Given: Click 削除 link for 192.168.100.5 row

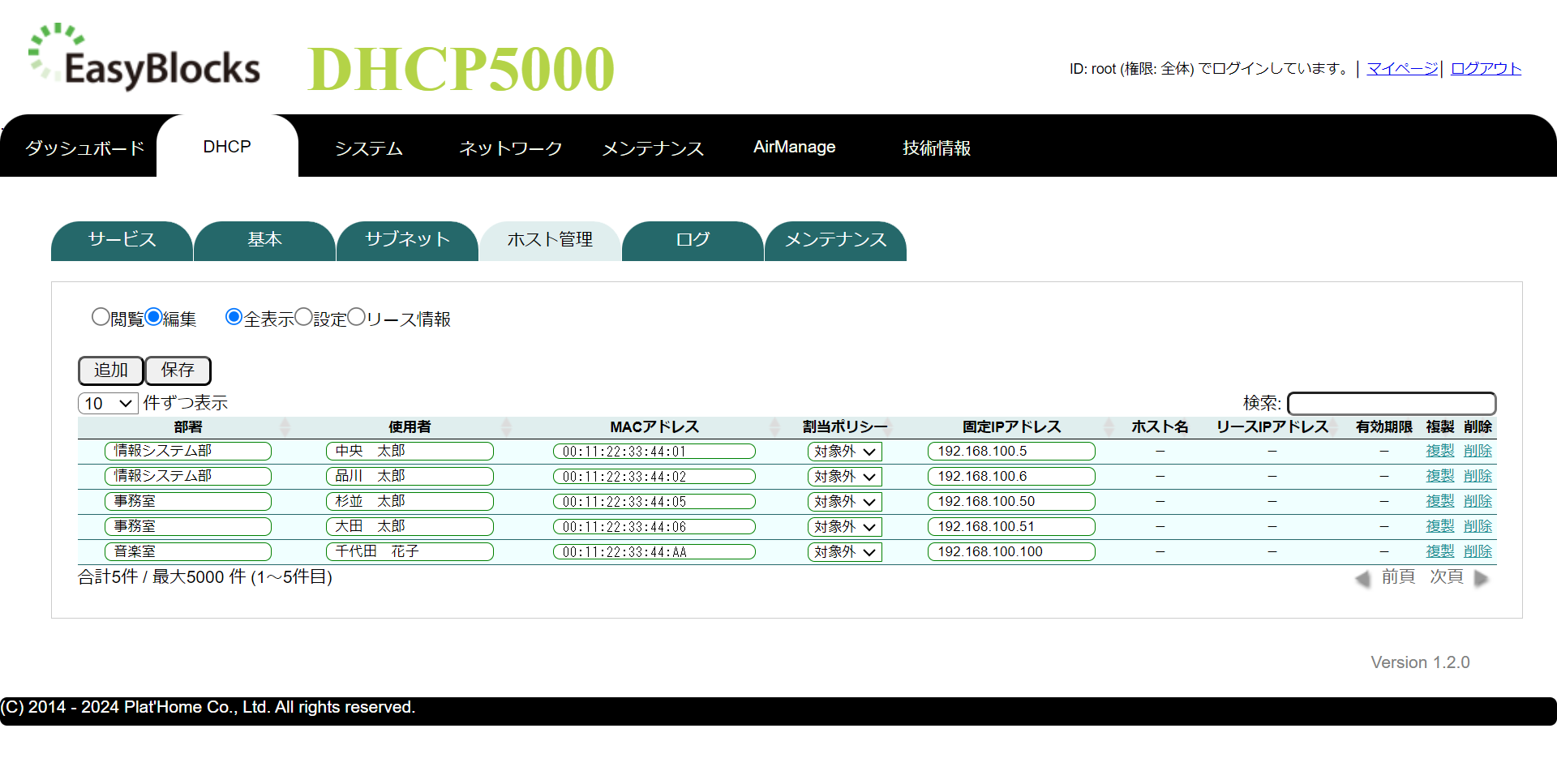Looking at the screenshot, I should point(1478,451).
